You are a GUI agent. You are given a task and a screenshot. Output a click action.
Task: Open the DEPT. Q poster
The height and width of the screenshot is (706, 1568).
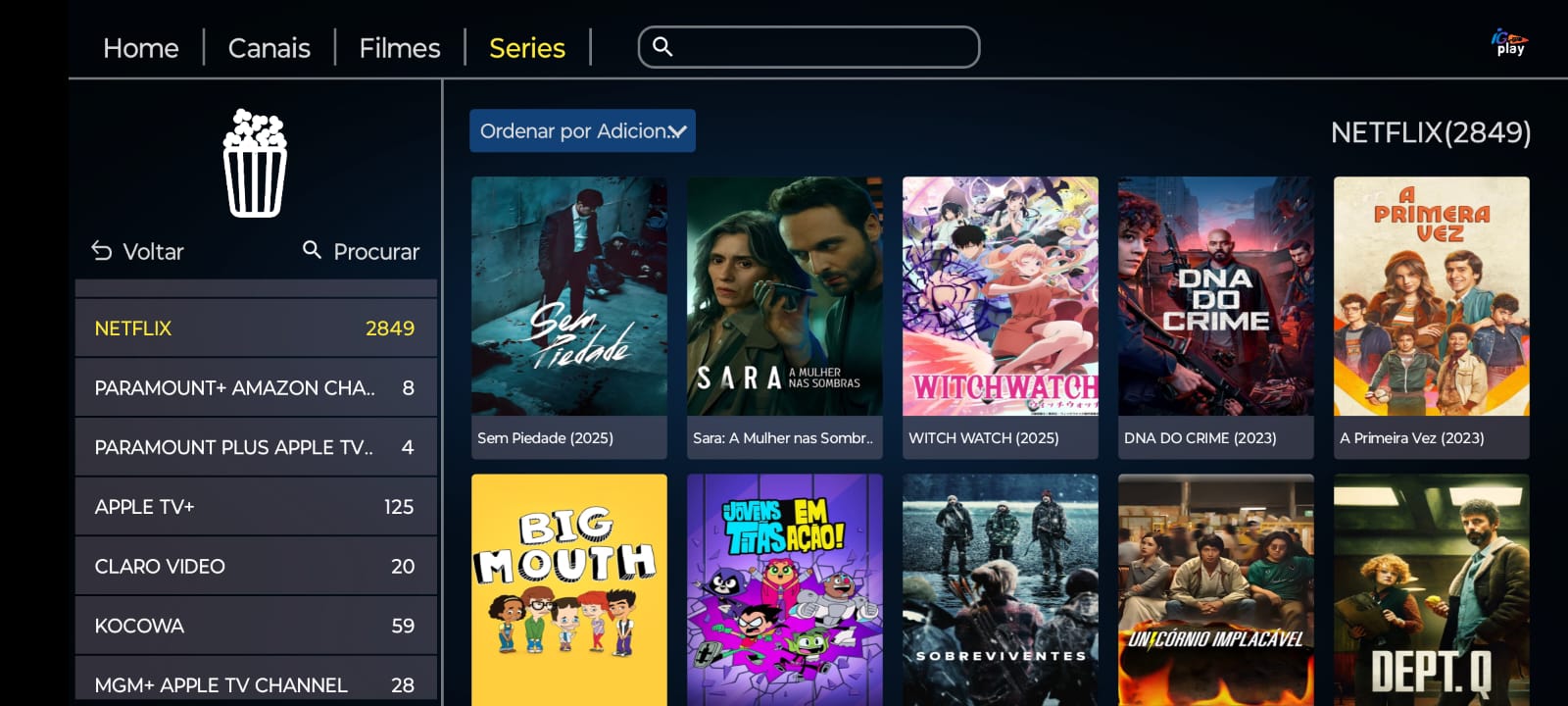(1432, 590)
